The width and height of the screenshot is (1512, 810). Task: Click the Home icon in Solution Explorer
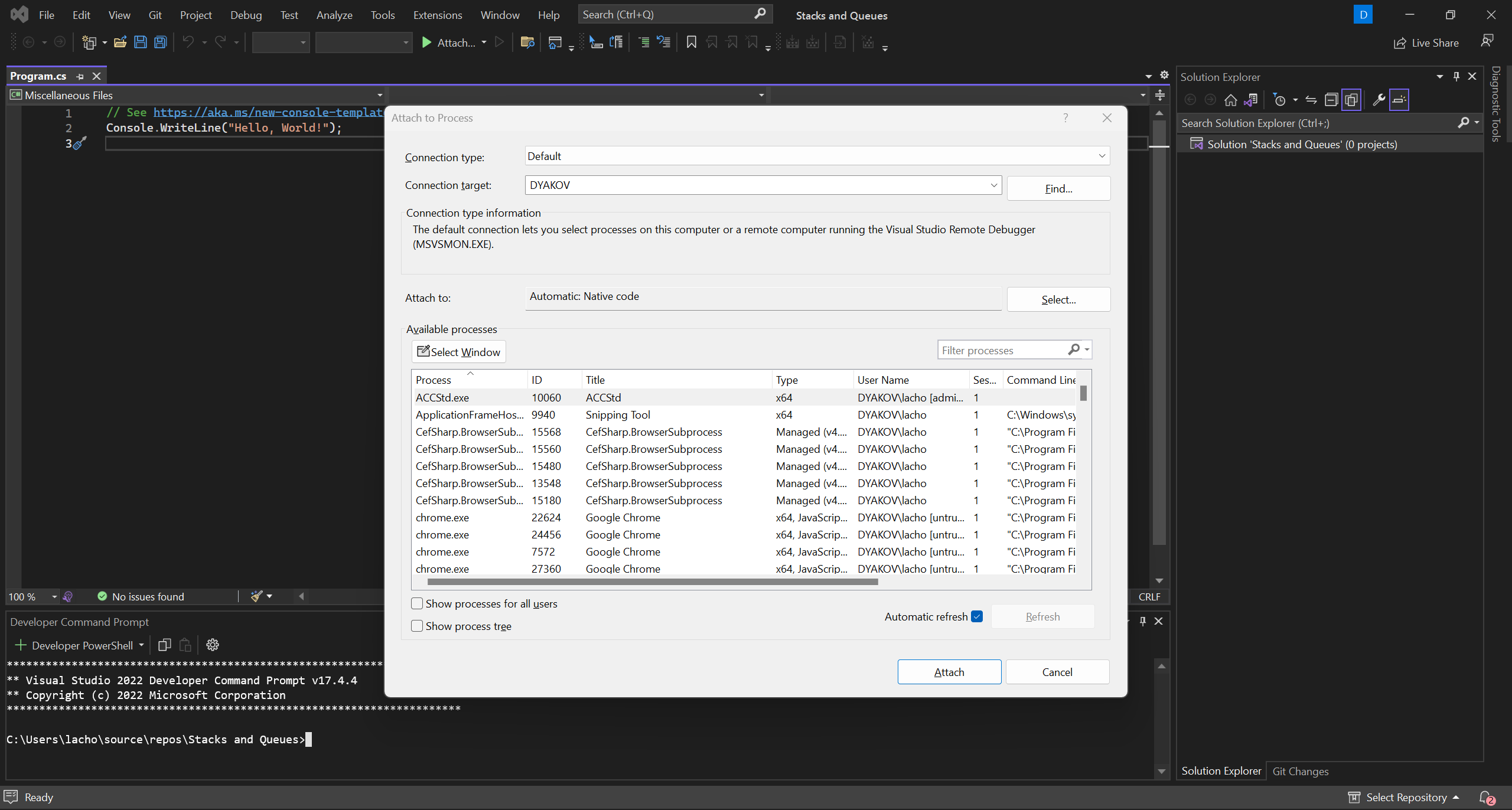point(1230,100)
